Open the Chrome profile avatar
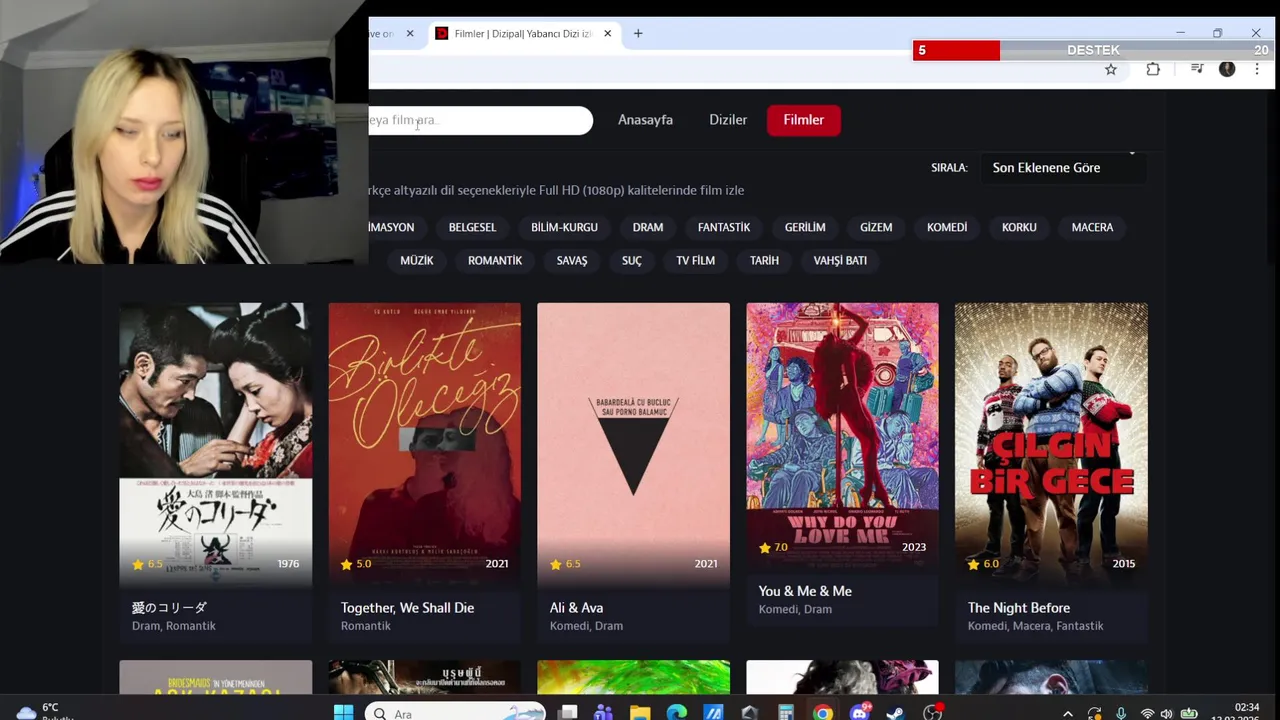The width and height of the screenshot is (1280, 720). click(1227, 69)
